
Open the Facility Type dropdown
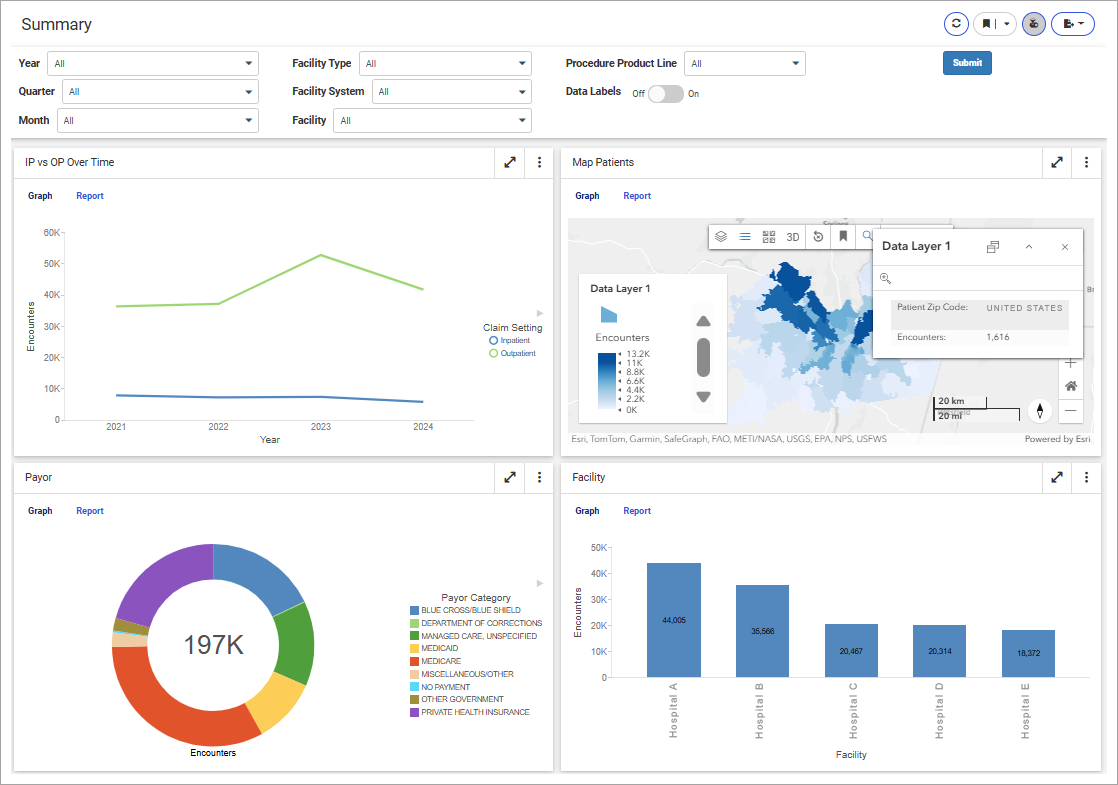[x=445, y=64]
